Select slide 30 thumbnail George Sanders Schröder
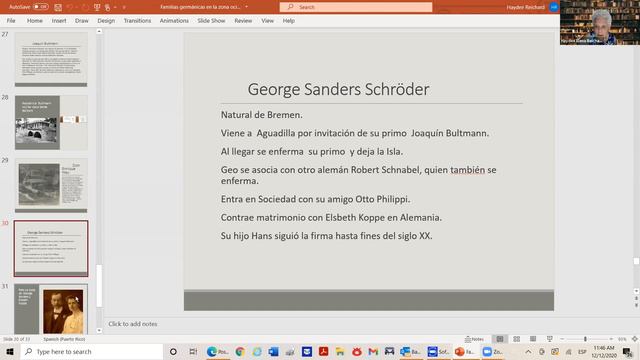Screen dimensions: 640x360 tap(51, 249)
